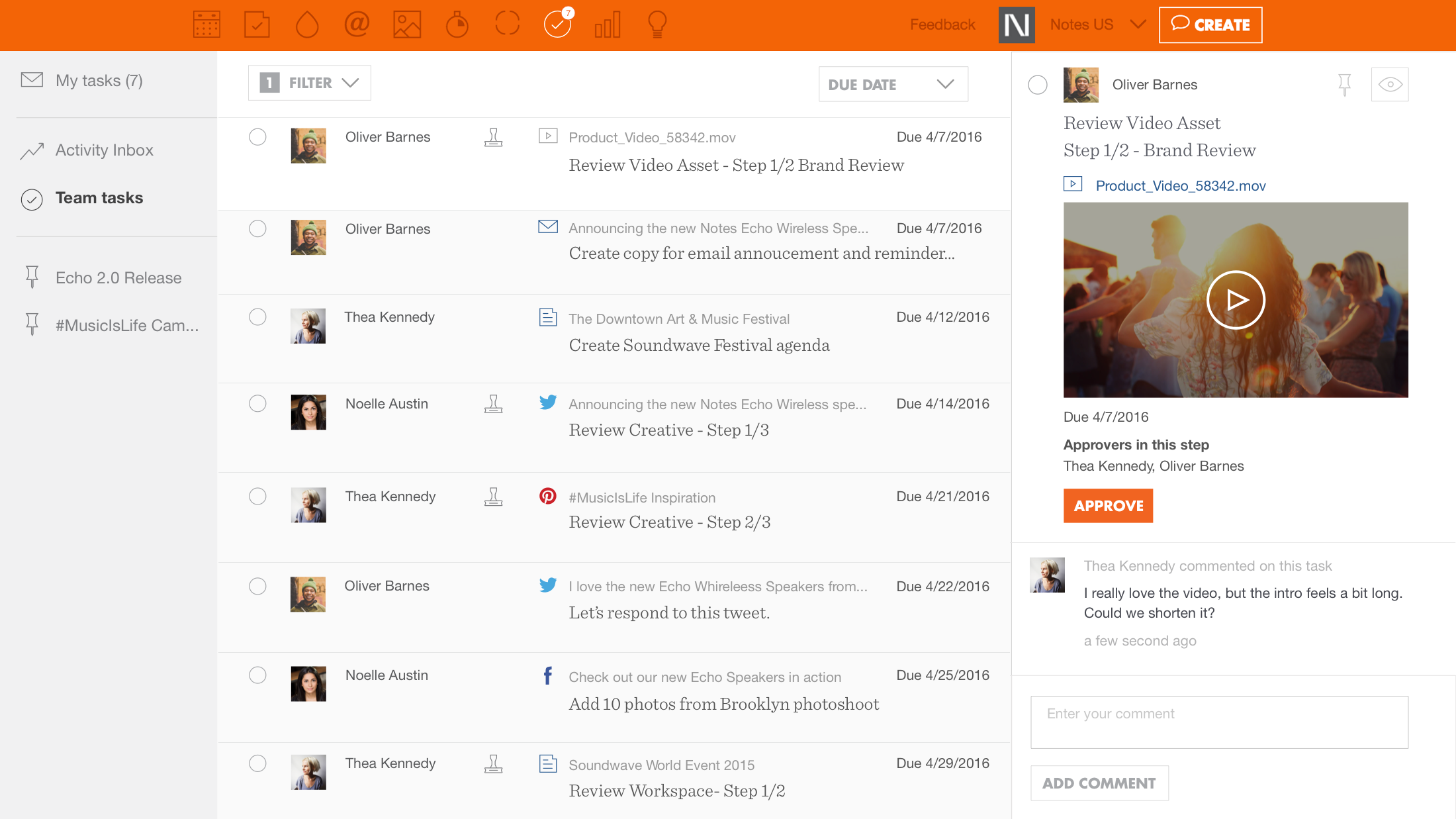Click the document icon on Downtown Art & Music Festival
Screen dimensions: 1456x819
point(548,317)
